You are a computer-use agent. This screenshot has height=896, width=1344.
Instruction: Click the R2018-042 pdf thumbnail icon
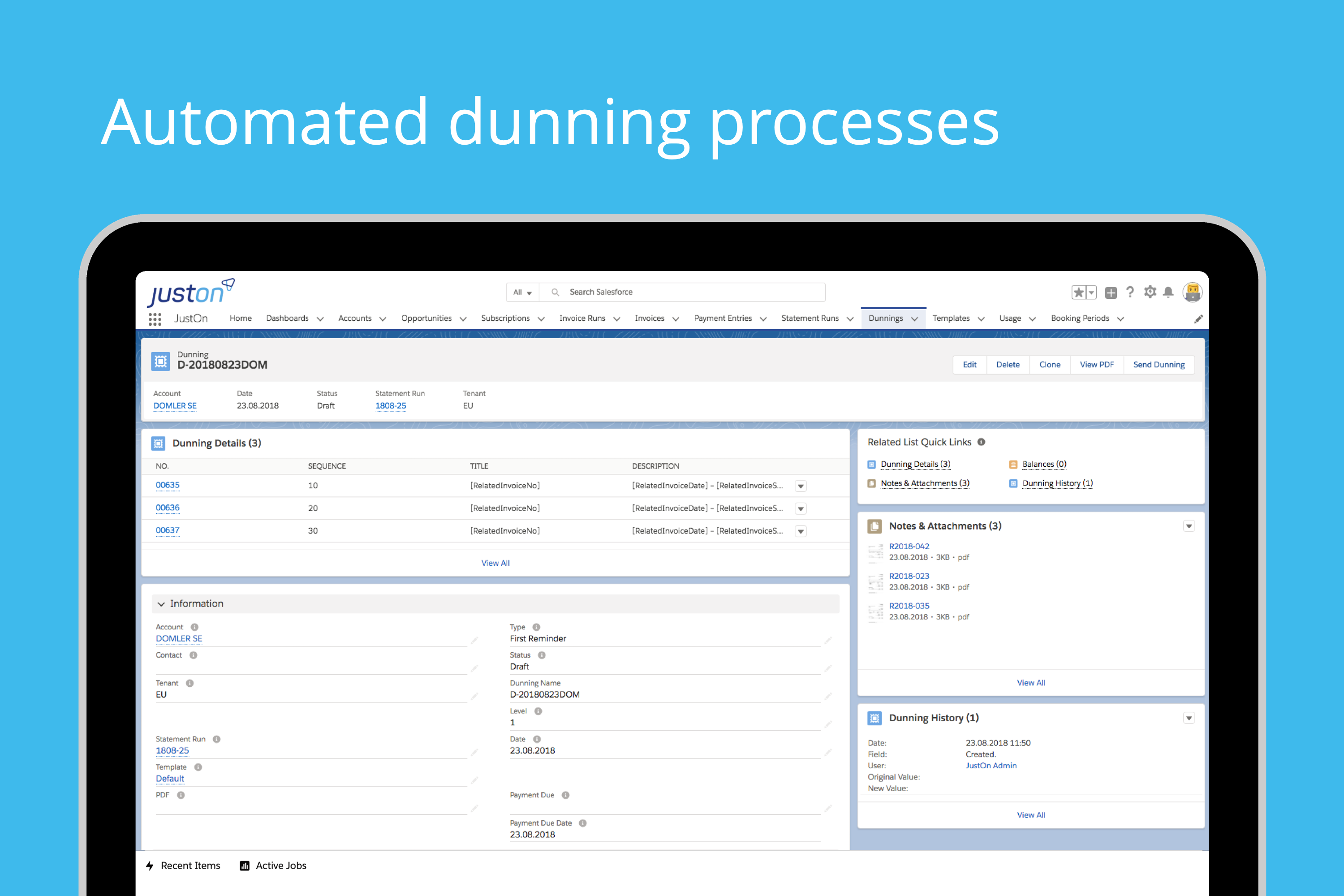point(875,552)
